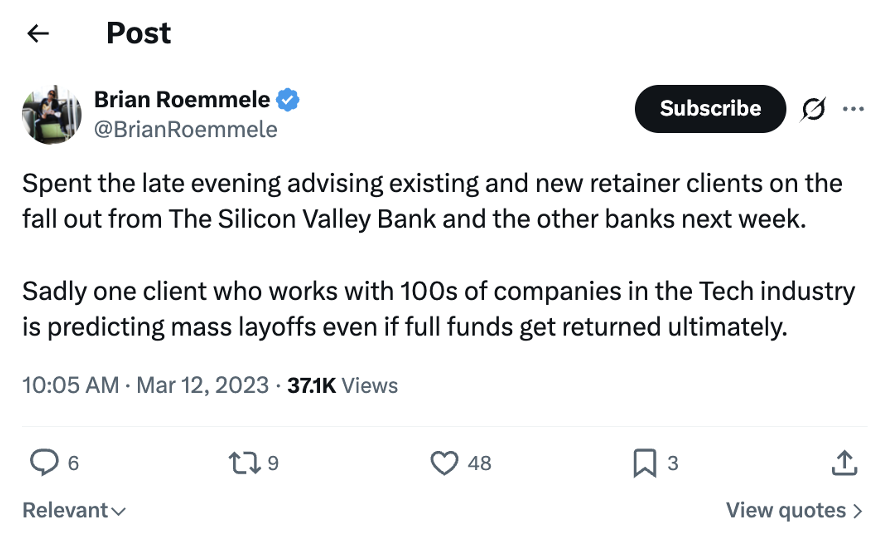Bookmark this post

(645, 462)
